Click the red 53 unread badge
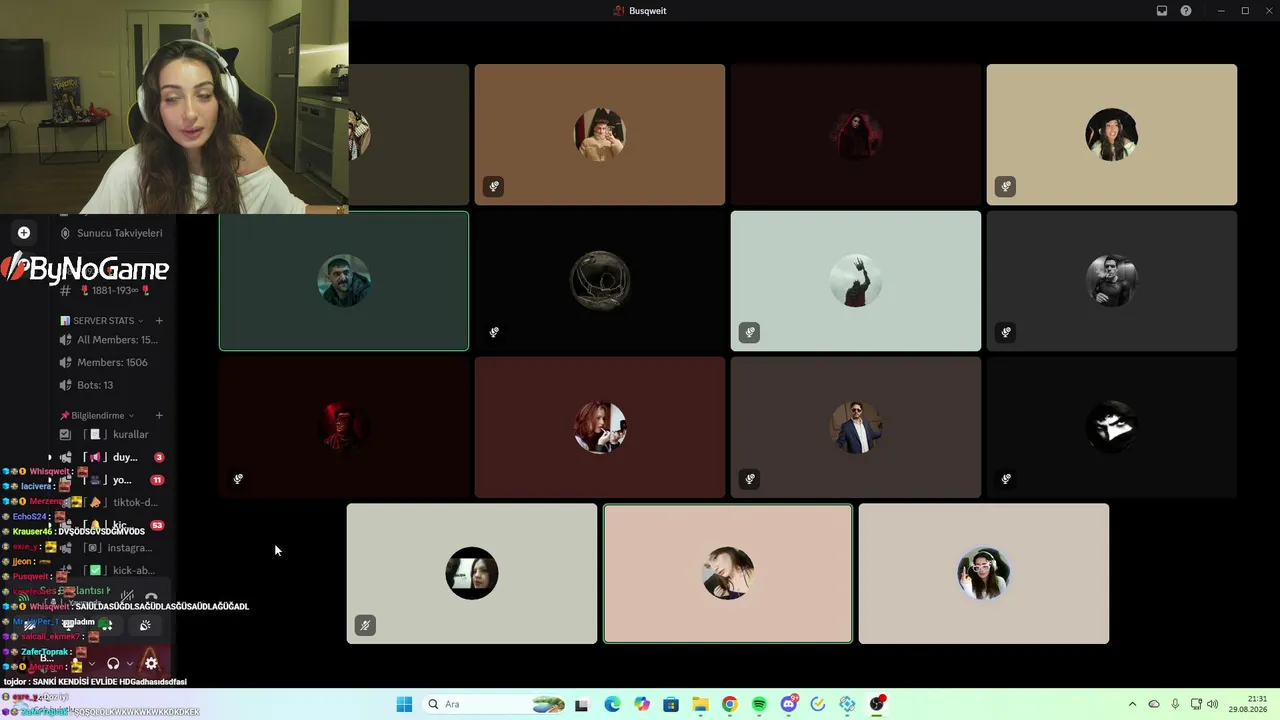Image resolution: width=1280 pixels, height=720 pixels. tap(157, 525)
